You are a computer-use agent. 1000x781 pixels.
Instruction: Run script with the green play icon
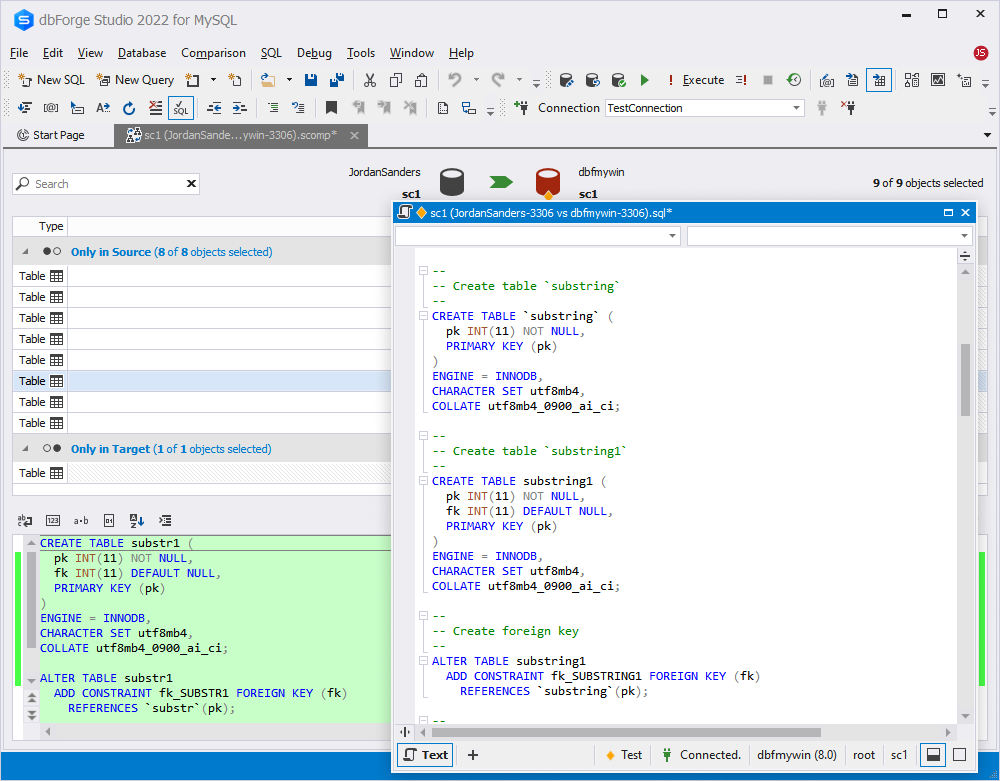click(645, 80)
